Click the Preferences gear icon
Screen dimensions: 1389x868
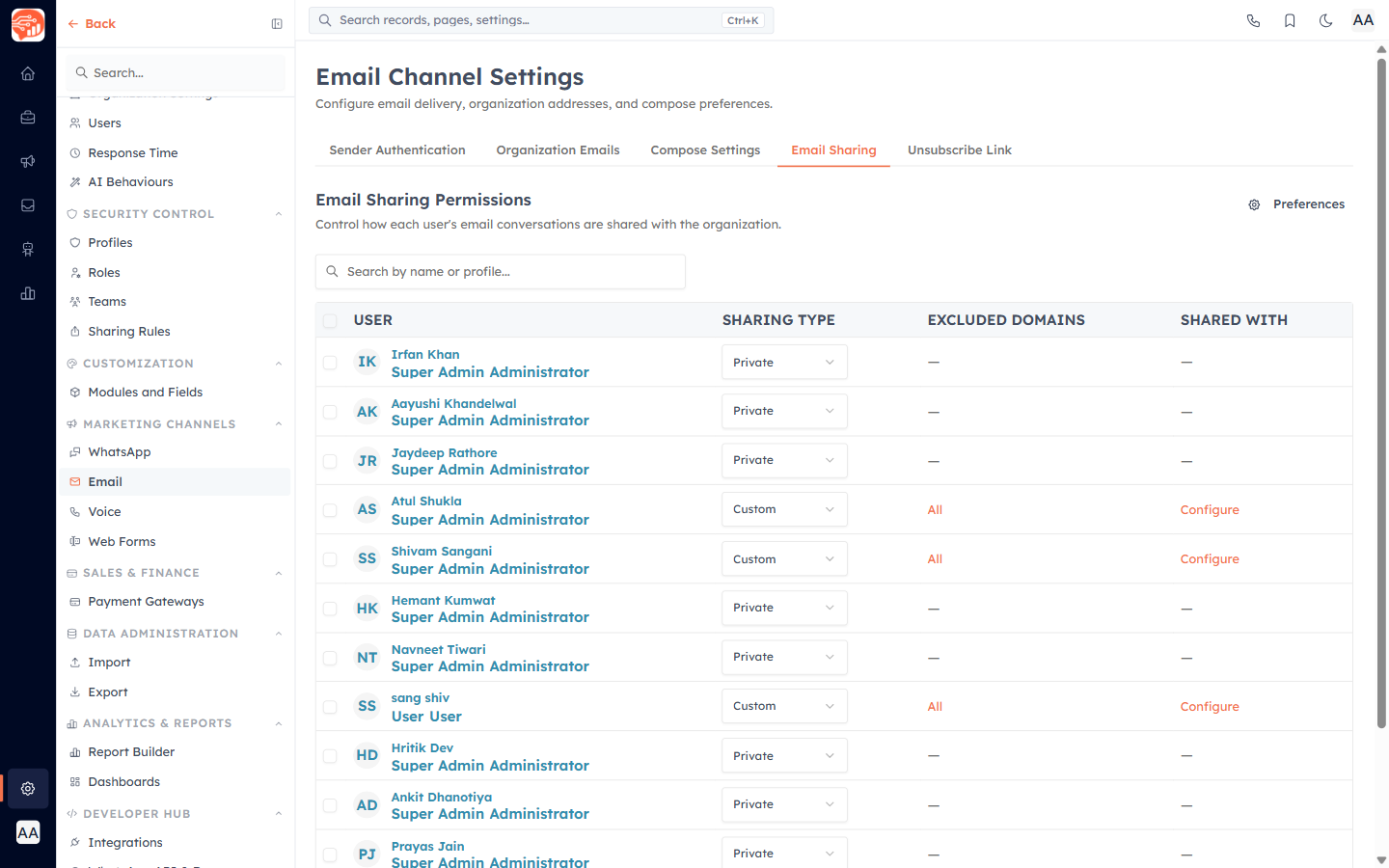(1254, 204)
